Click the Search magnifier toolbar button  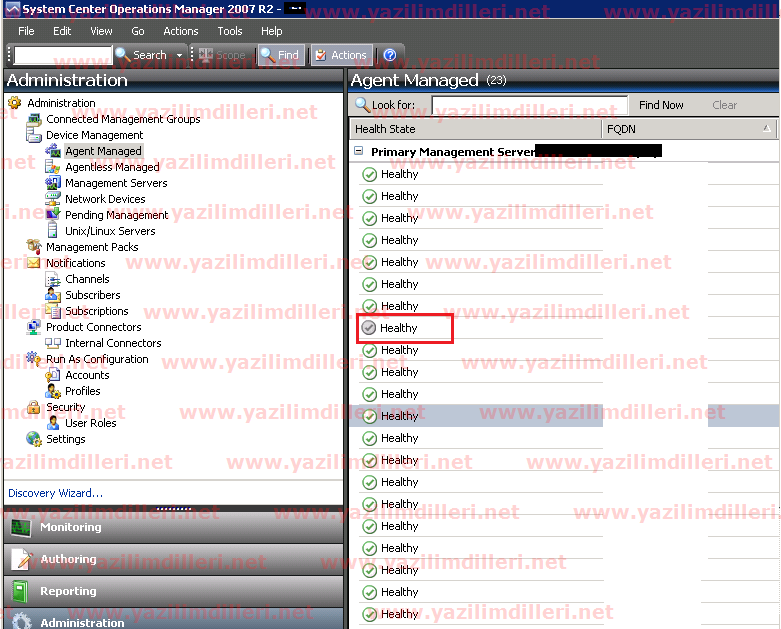pyautogui.click(x=141, y=55)
